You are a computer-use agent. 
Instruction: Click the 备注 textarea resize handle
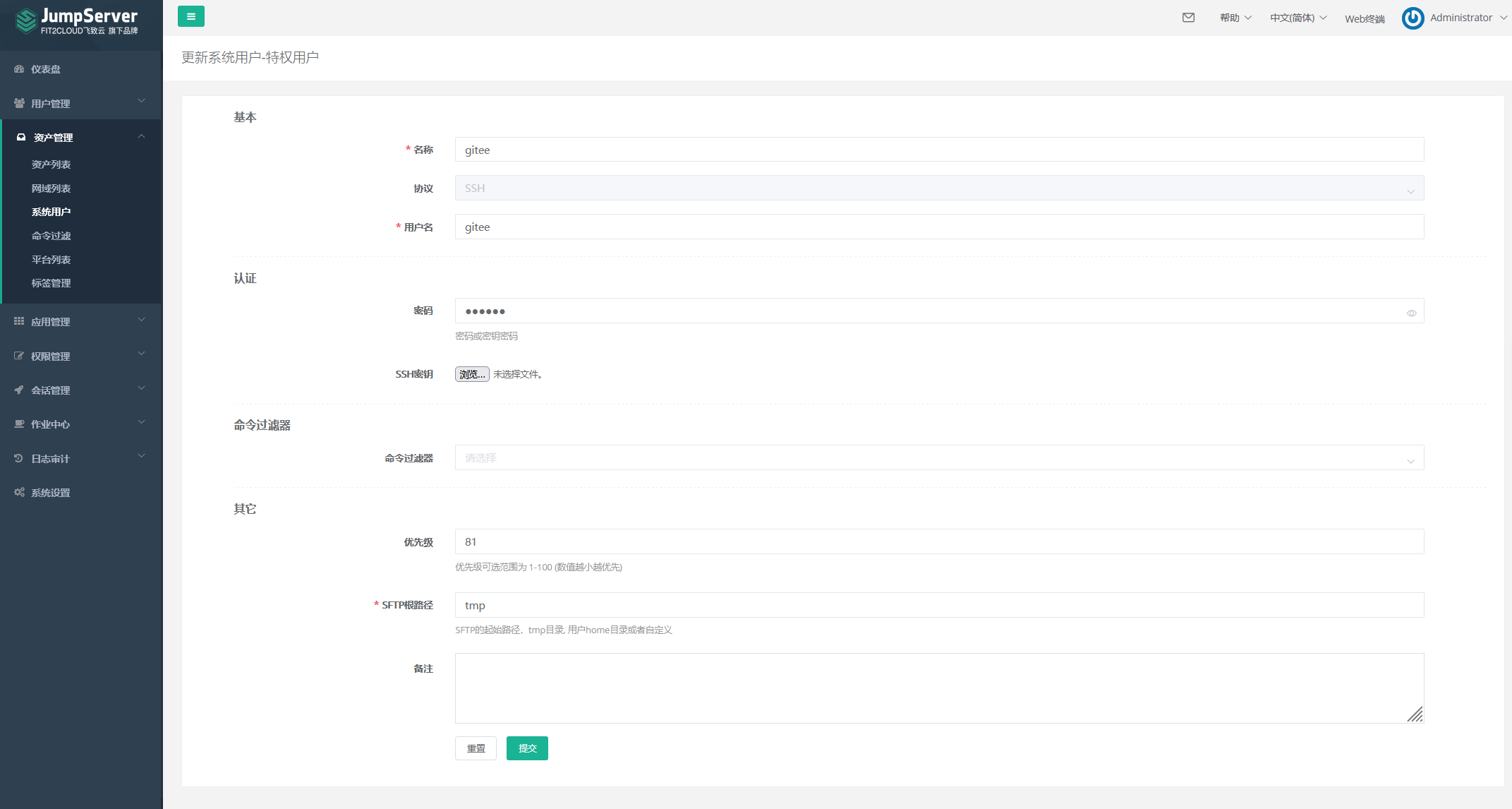coord(1415,714)
